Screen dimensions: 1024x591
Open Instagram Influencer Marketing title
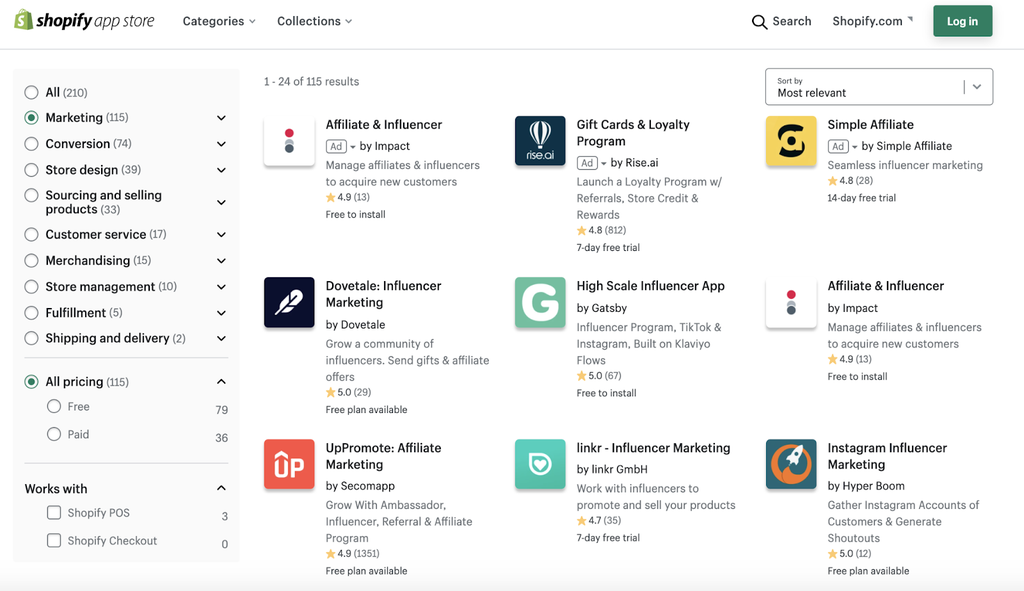click(887, 456)
